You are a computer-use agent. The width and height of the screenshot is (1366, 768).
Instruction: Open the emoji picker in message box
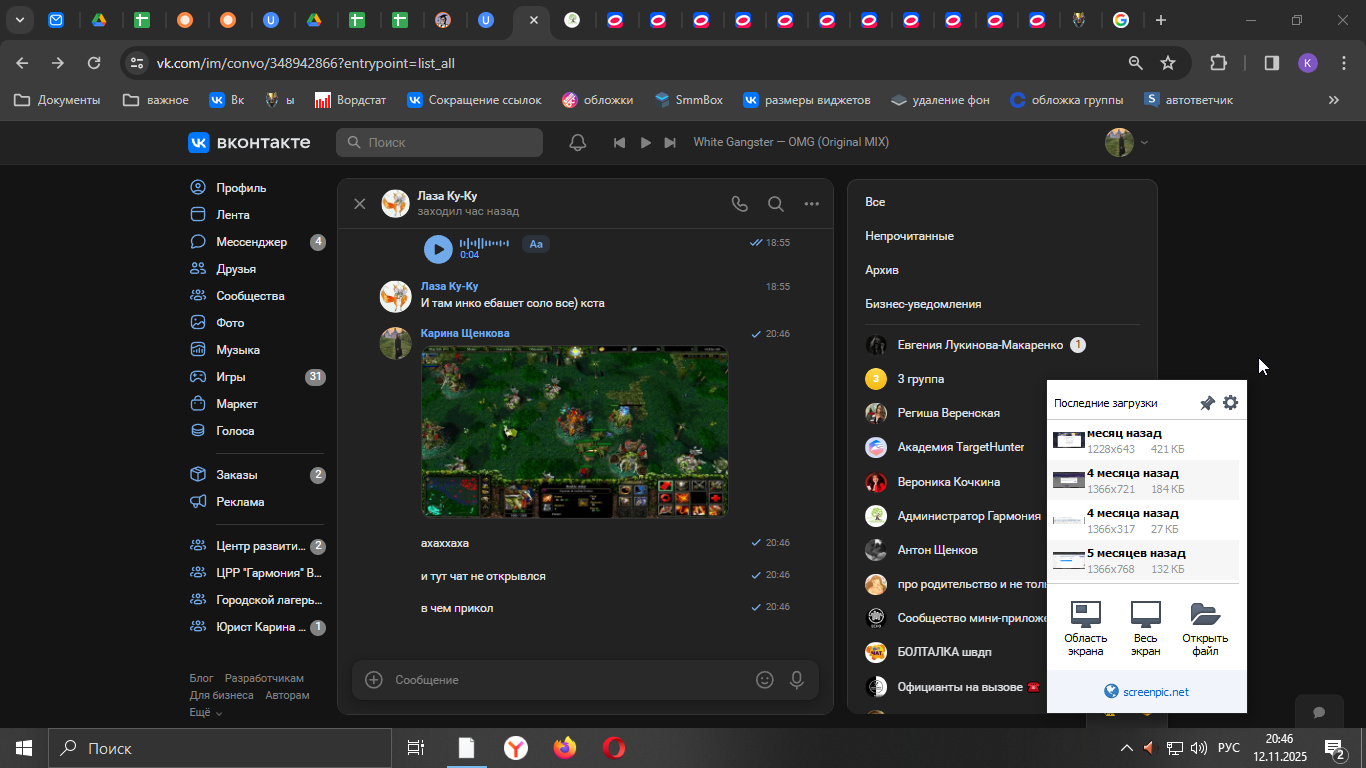(x=765, y=680)
